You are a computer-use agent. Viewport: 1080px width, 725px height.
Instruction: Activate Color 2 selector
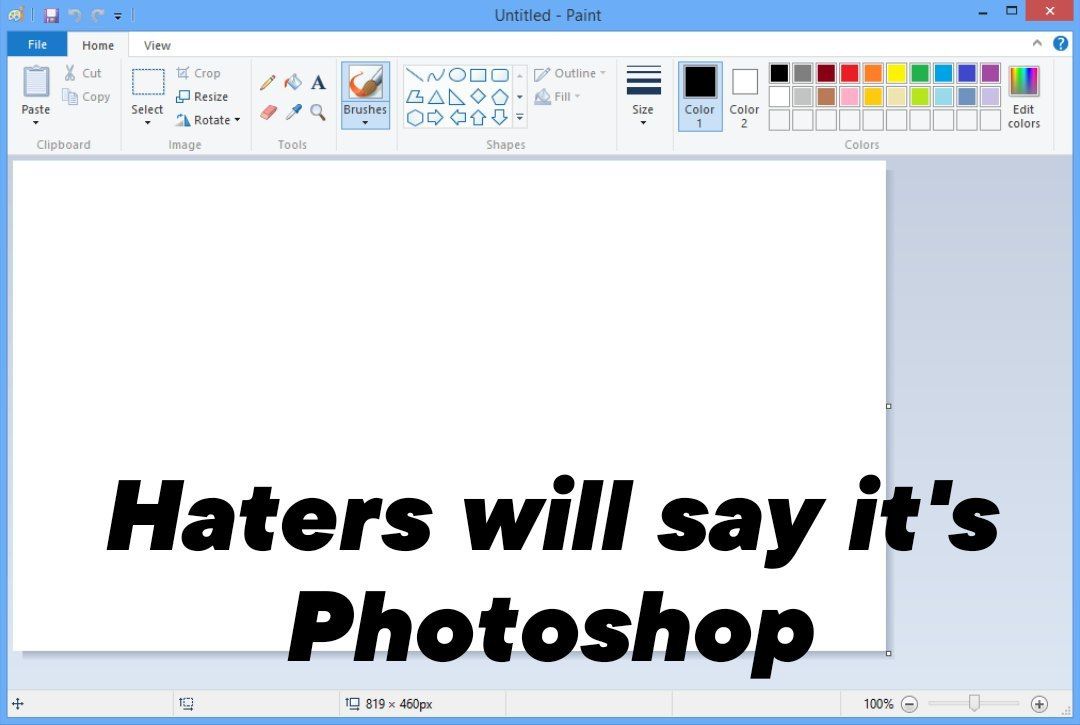pos(744,97)
